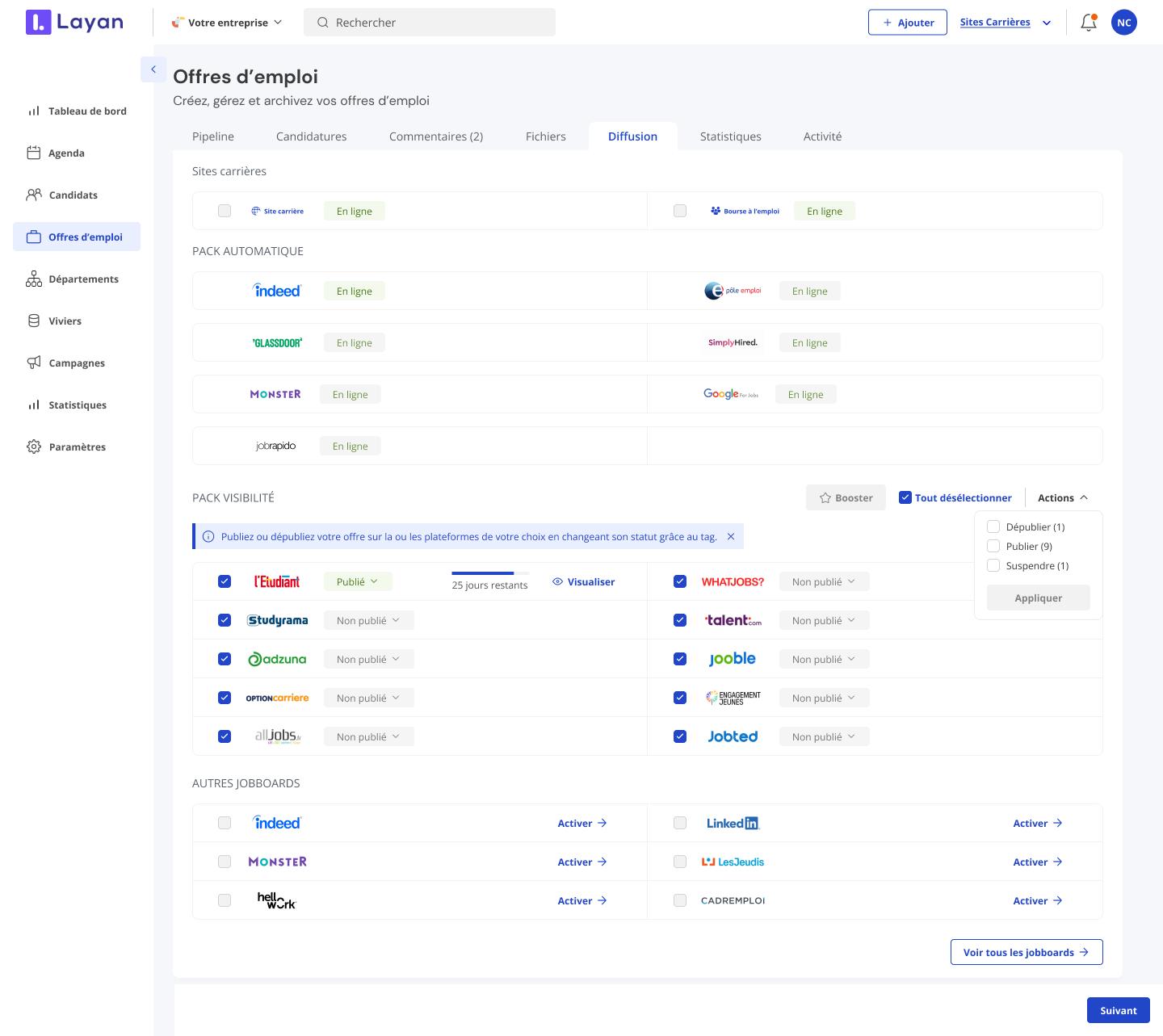Open the Votre entreprise dropdown
Image resolution: width=1163 pixels, height=1036 pixels.
[227, 23]
